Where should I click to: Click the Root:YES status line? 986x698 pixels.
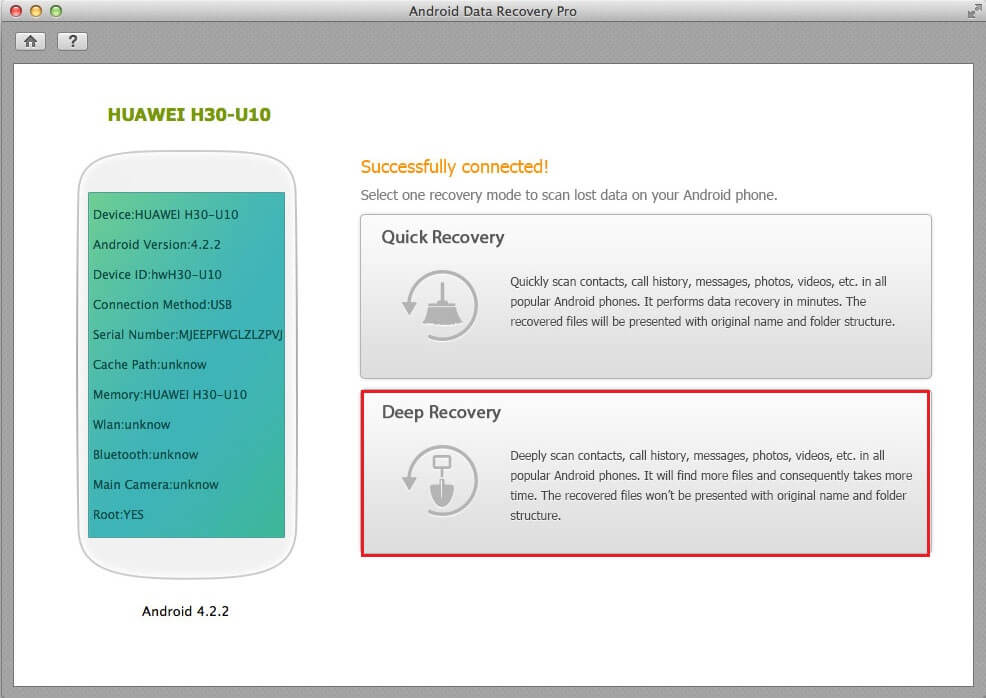point(118,514)
